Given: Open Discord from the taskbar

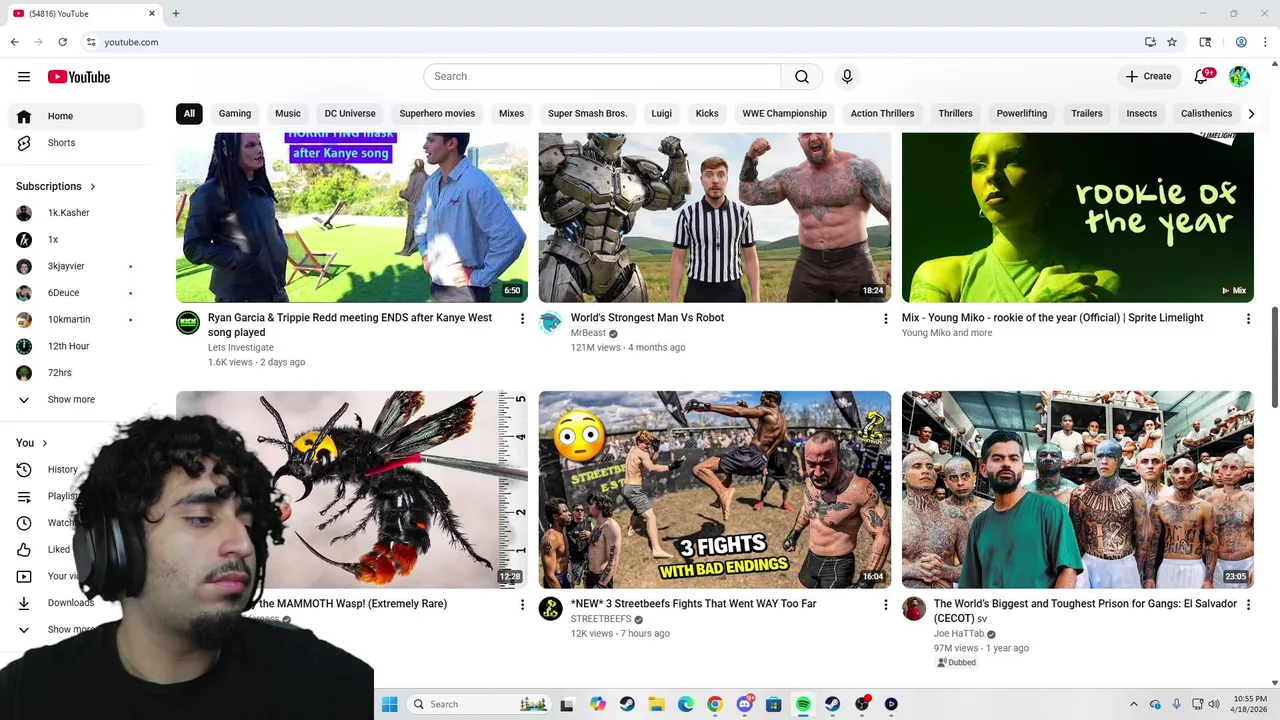Looking at the screenshot, I should coord(745,704).
